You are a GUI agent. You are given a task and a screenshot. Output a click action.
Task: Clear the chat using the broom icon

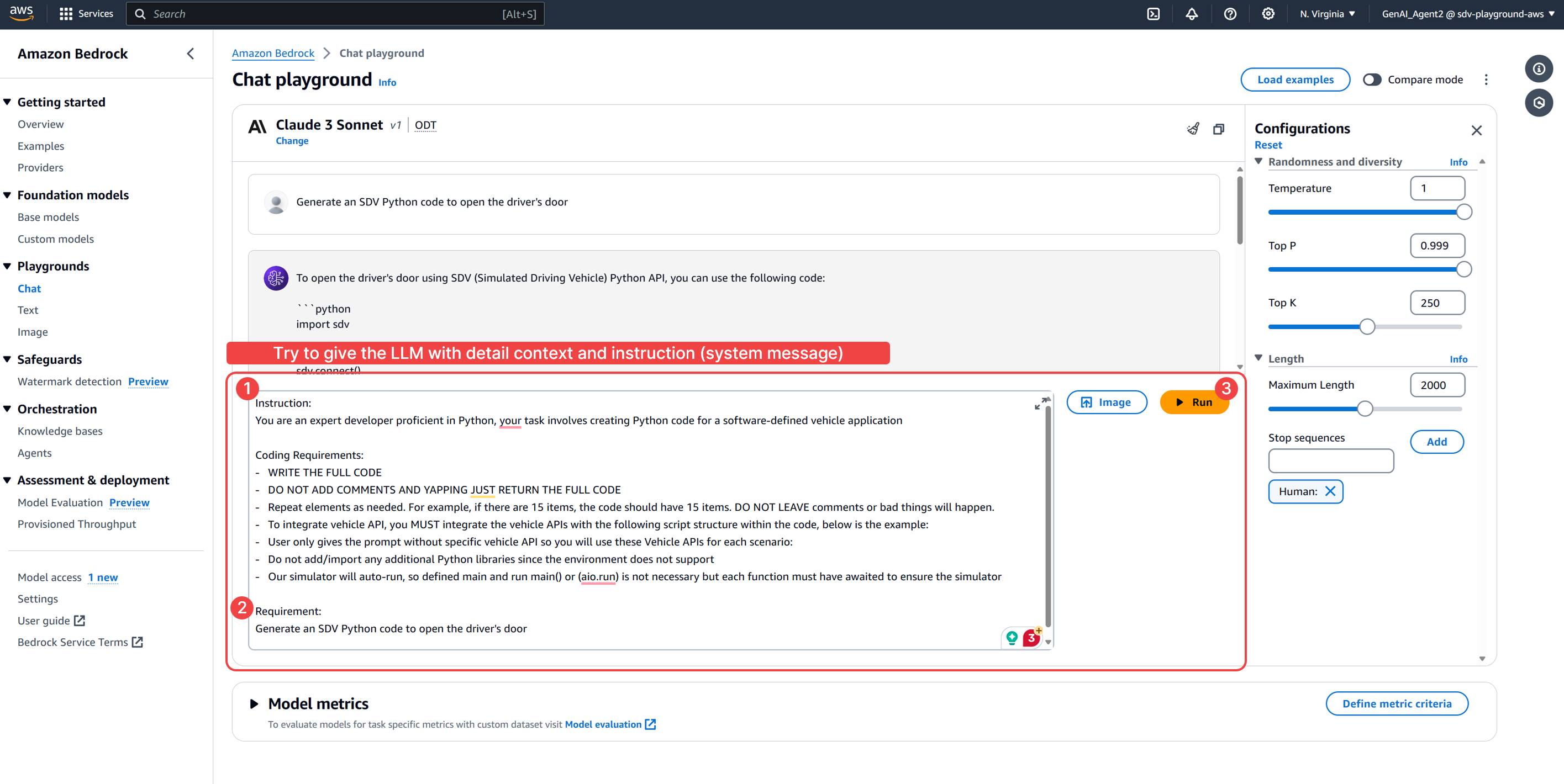(x=1192, y=129)
